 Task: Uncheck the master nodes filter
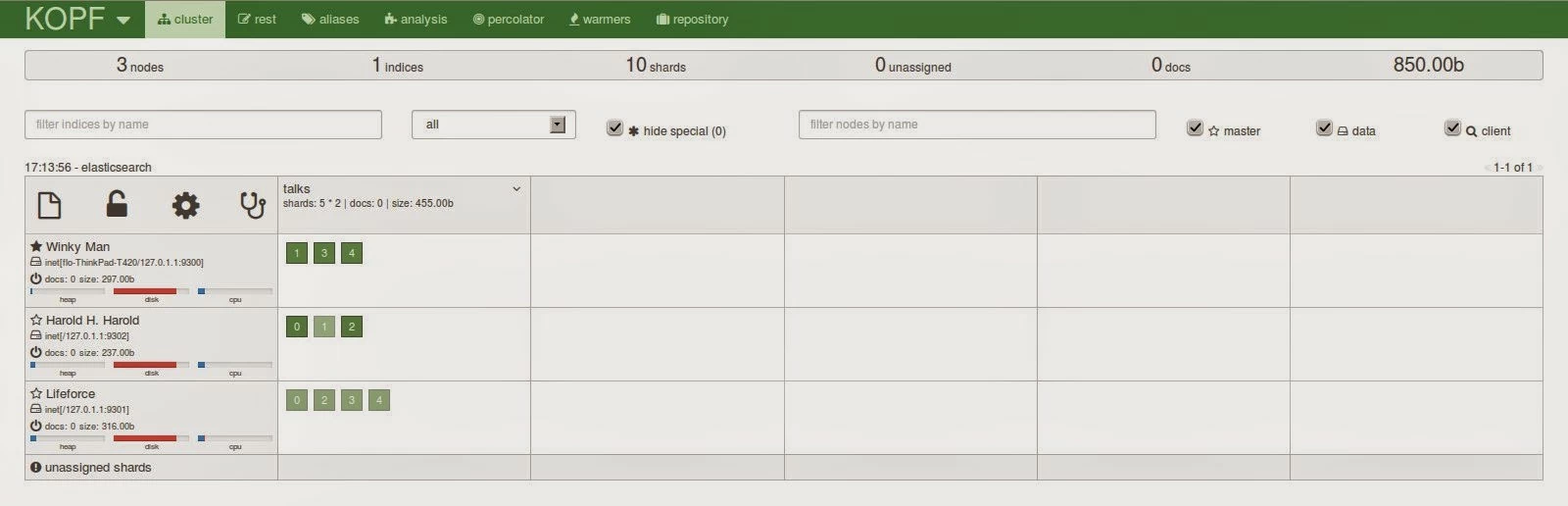[1195, 128]
